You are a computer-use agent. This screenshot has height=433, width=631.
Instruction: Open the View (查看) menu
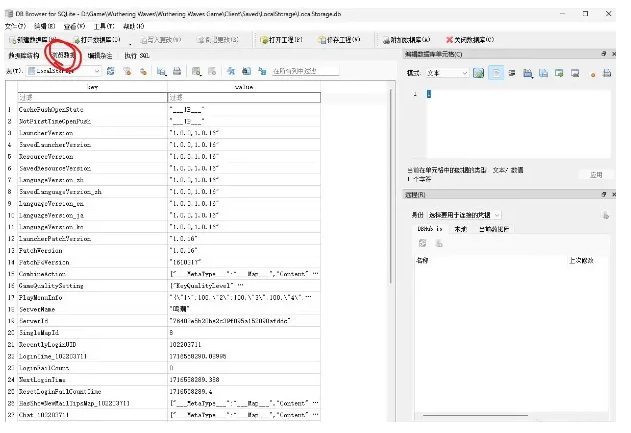tap(74, 26)
